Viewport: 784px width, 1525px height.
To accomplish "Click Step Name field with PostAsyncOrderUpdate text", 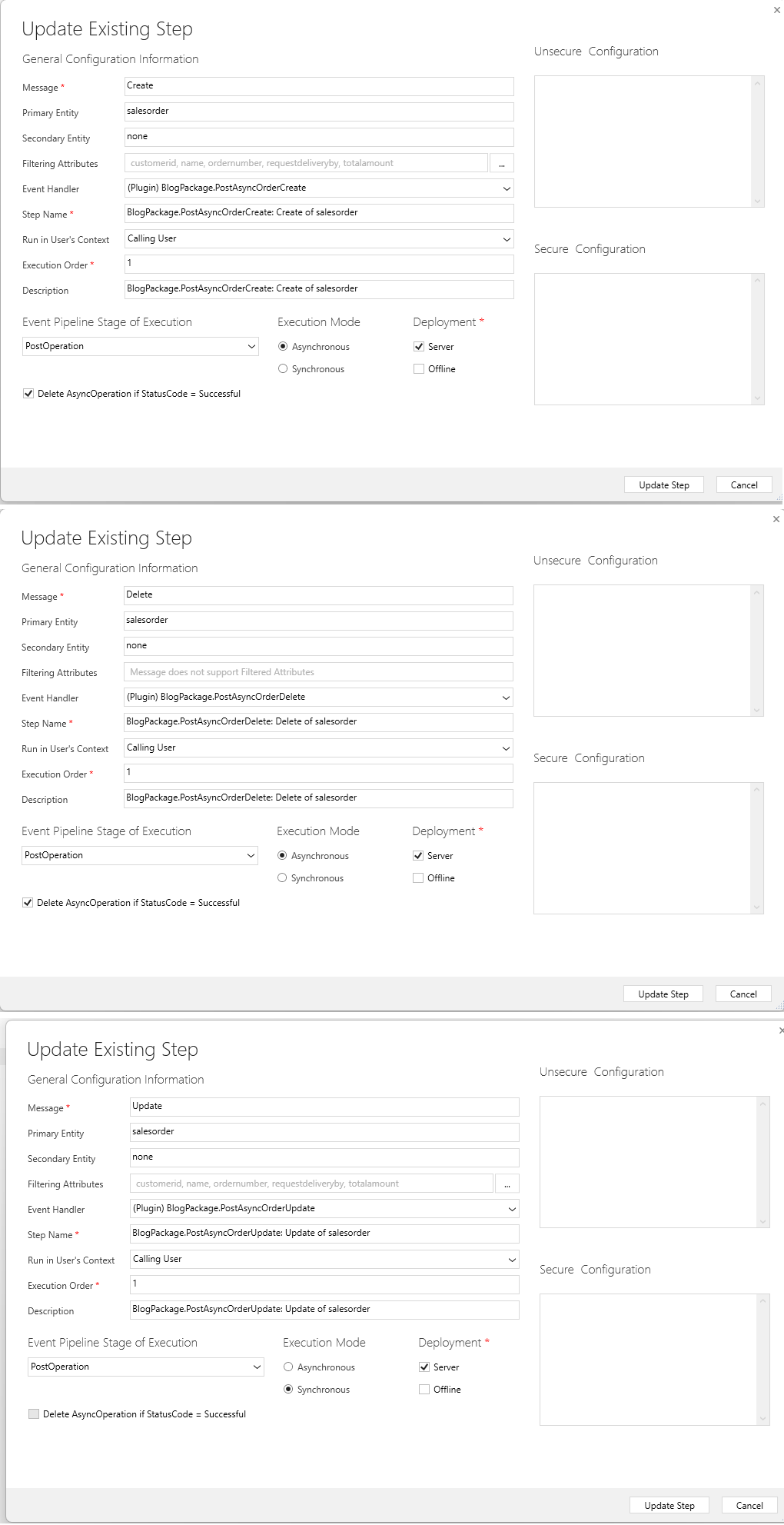I will [324, 1234].
